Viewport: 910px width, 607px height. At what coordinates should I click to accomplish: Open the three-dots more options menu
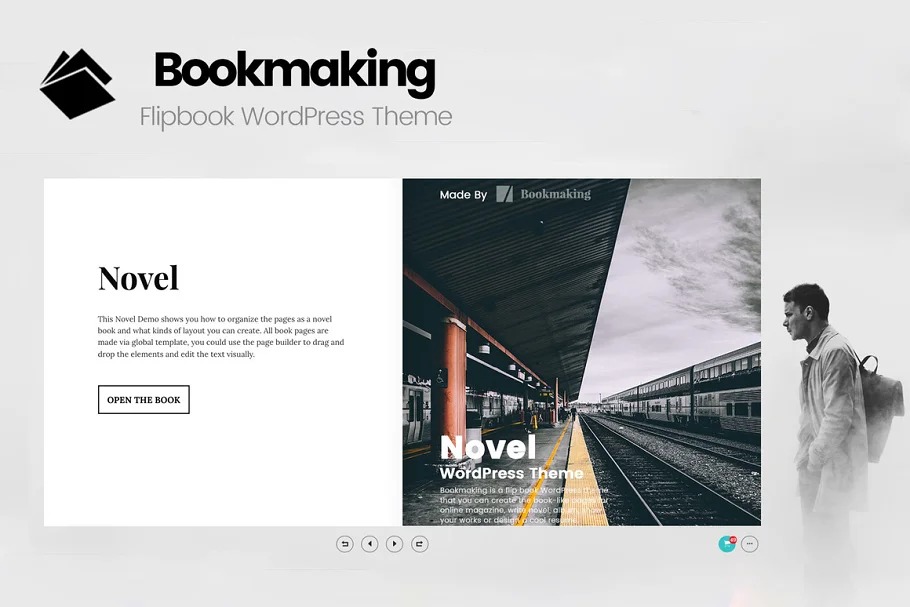(750, 544)
